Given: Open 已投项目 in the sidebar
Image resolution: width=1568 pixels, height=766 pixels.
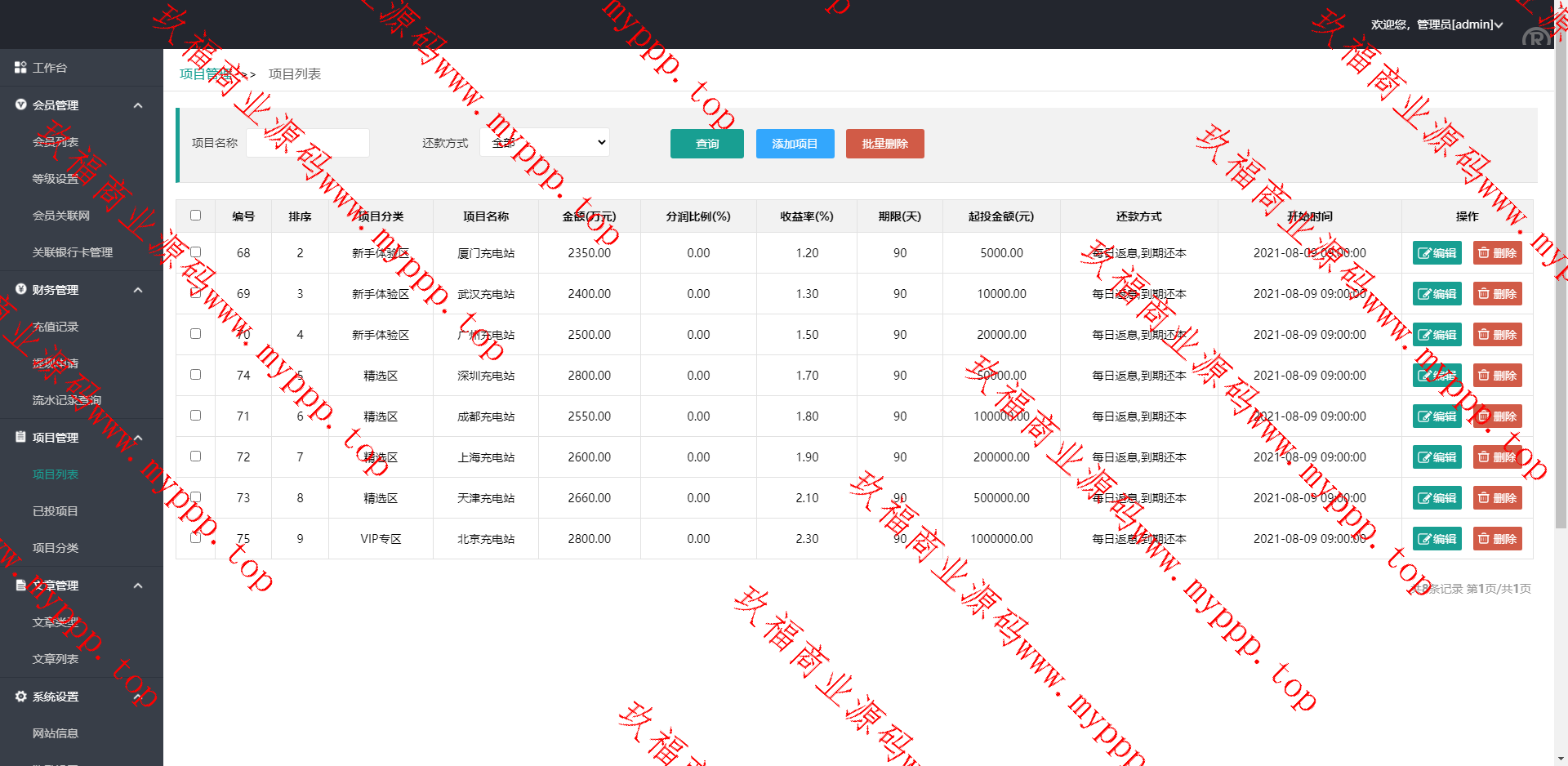Looking at the screenshot, I should coord(56,511).
